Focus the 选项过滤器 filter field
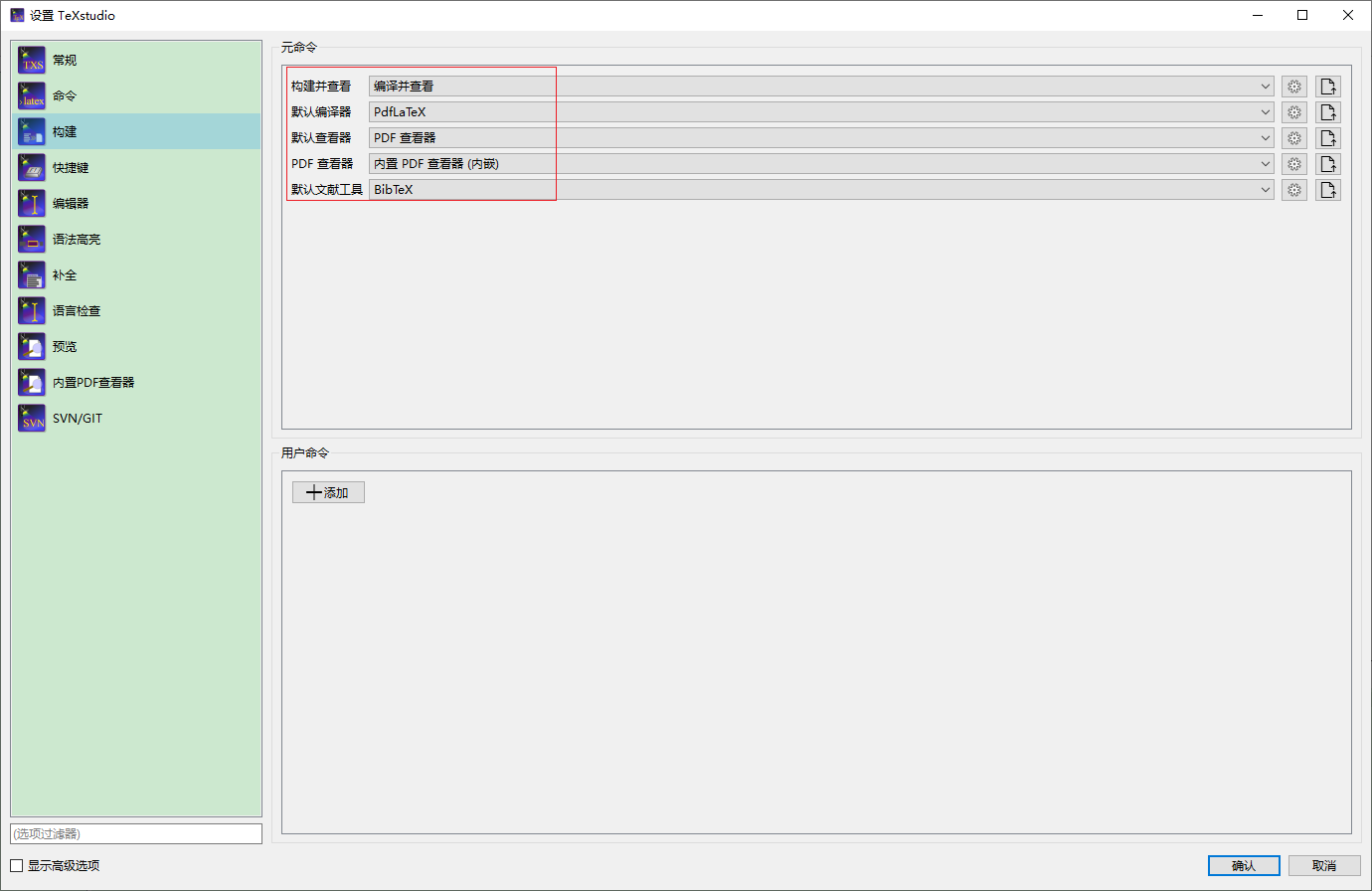The height and width of the screenshot is (891, 1372). click(136, 833)
